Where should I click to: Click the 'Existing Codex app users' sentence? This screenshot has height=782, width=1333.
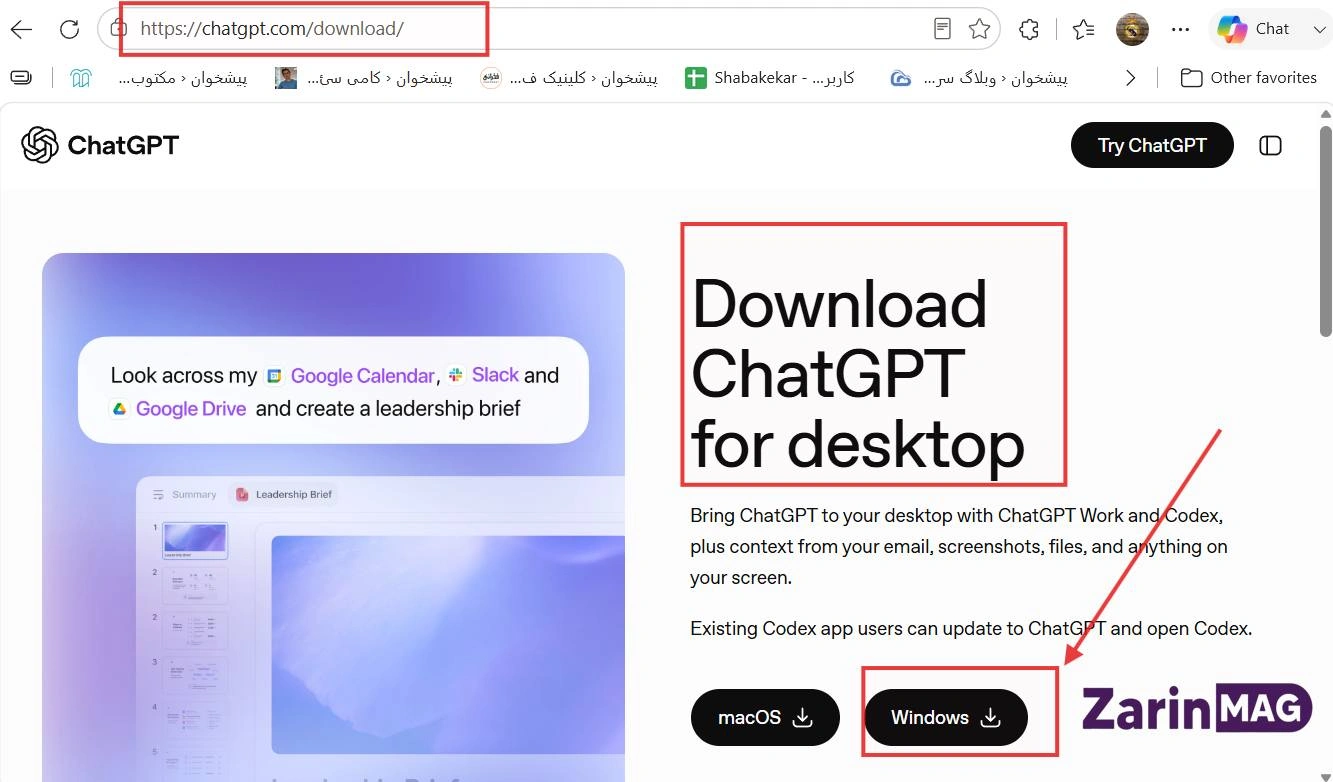tap(971, 629)
